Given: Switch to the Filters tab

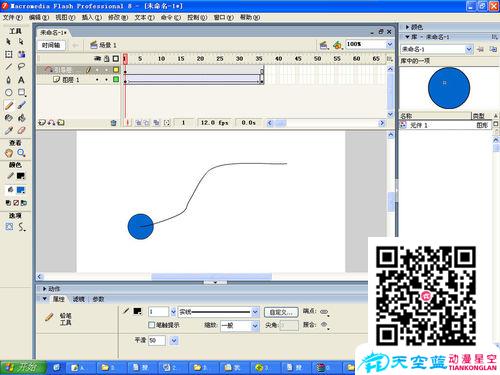Looking at the screenshot, I should tap(79, 299).
